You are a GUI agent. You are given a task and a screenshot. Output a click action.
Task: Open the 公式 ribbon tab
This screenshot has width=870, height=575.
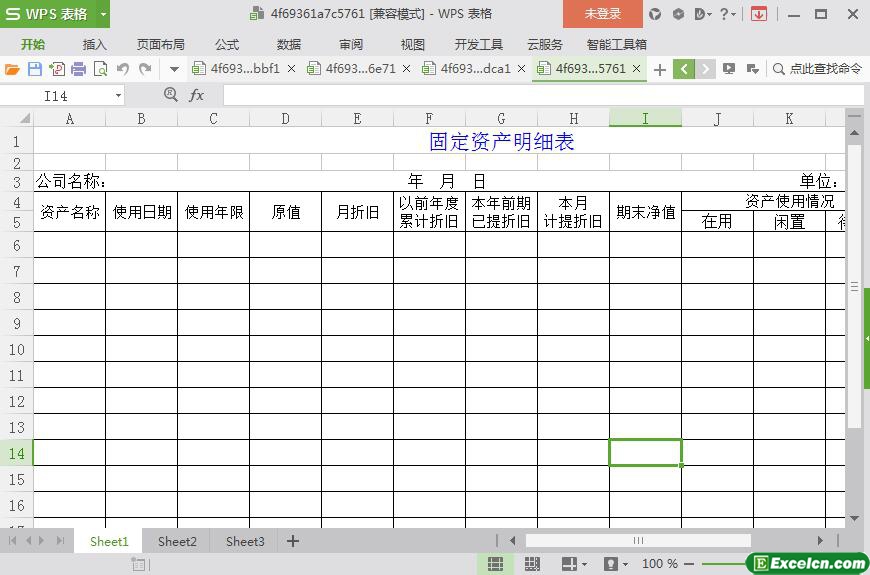click(227, 44)
